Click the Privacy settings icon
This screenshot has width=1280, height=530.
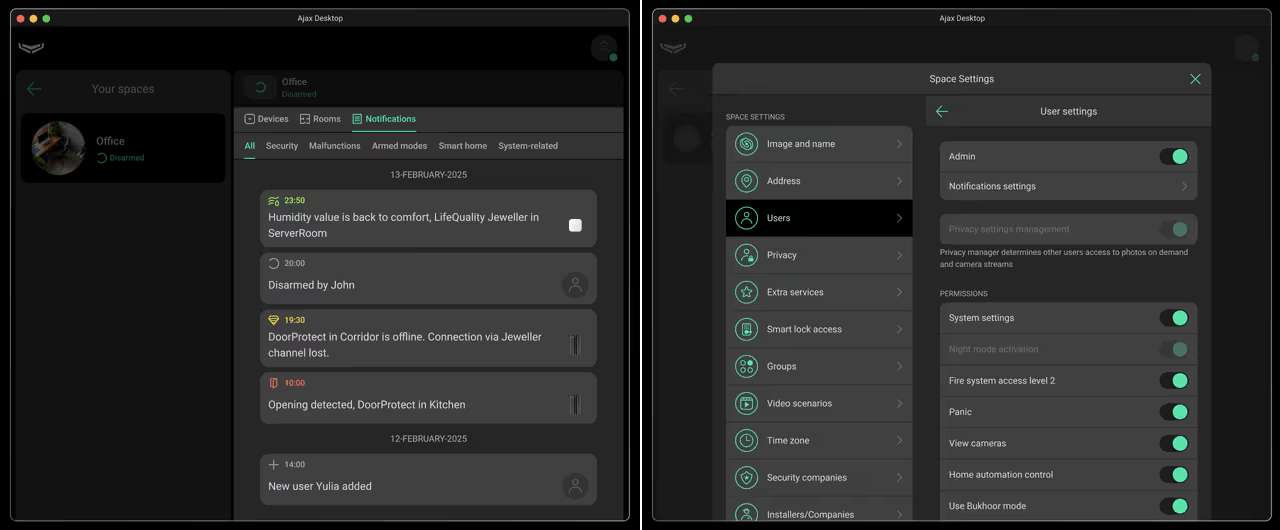(746, 255)
